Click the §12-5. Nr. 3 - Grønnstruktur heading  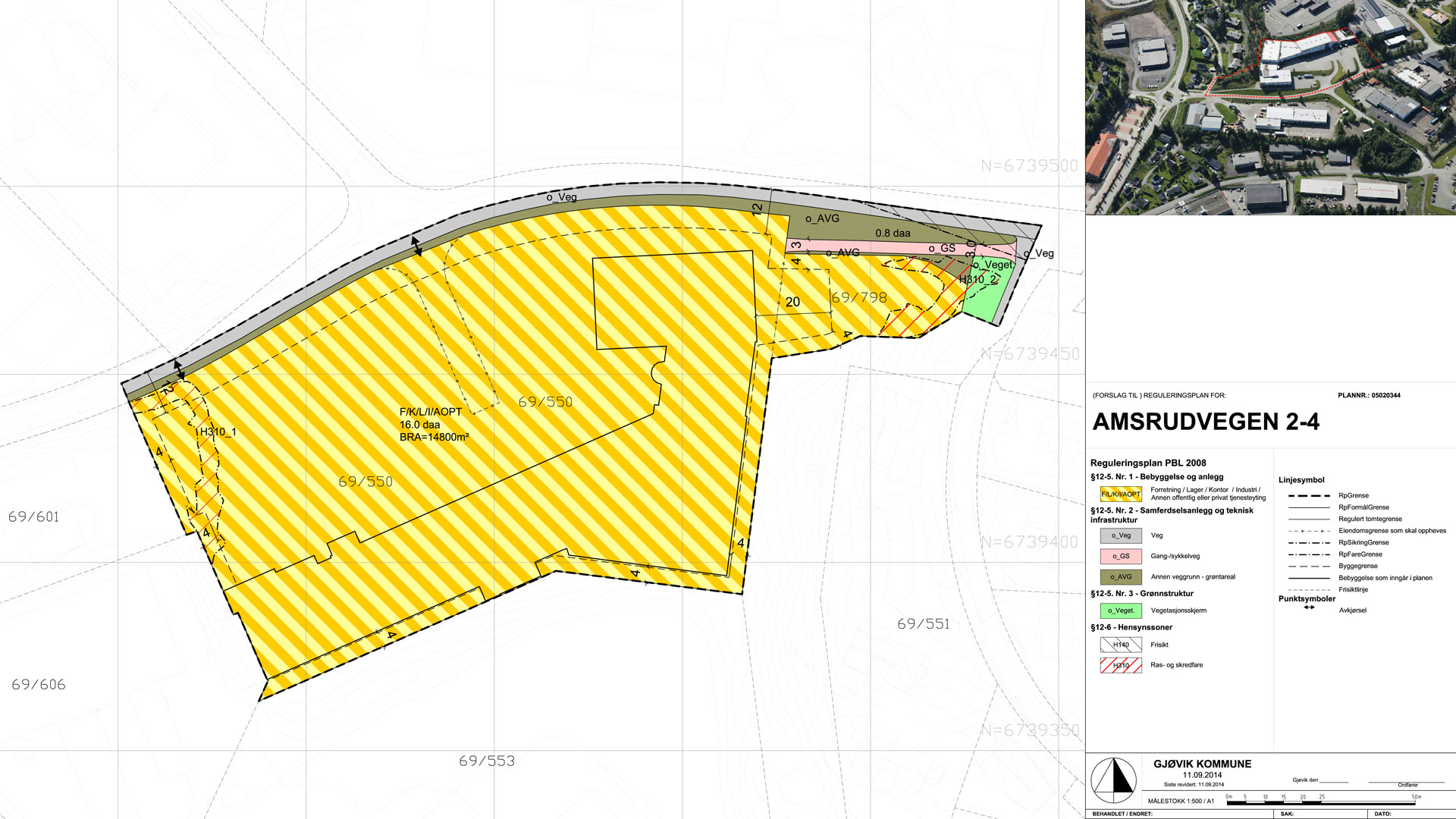pyautogui.click(x=1142, y=594)
